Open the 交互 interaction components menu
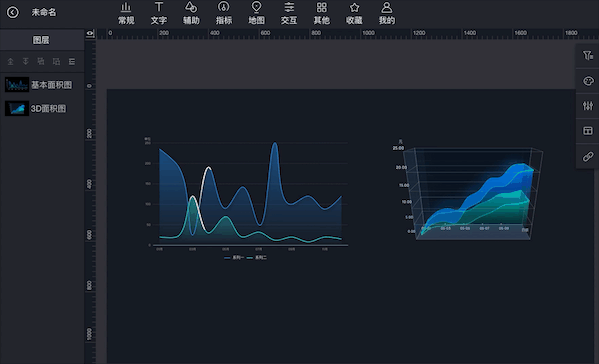 click(x=289, y=13)
